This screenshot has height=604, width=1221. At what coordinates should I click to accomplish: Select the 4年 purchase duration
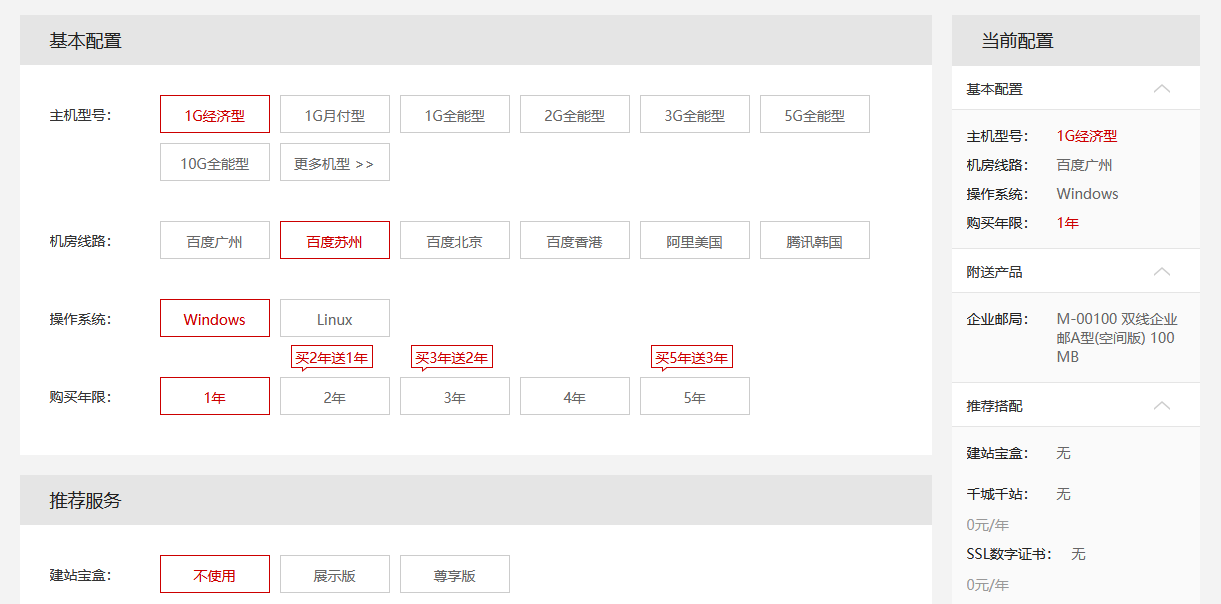click(575, 397)
